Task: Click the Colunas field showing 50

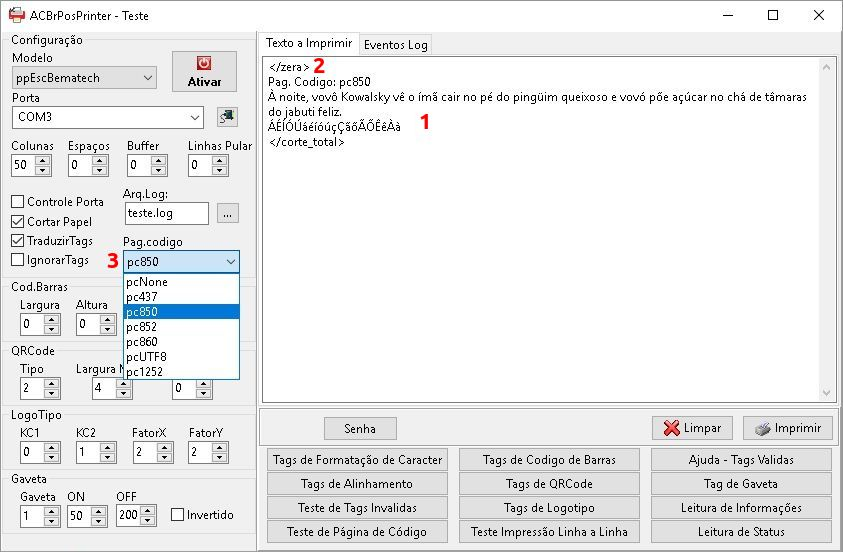Action: 23,165
